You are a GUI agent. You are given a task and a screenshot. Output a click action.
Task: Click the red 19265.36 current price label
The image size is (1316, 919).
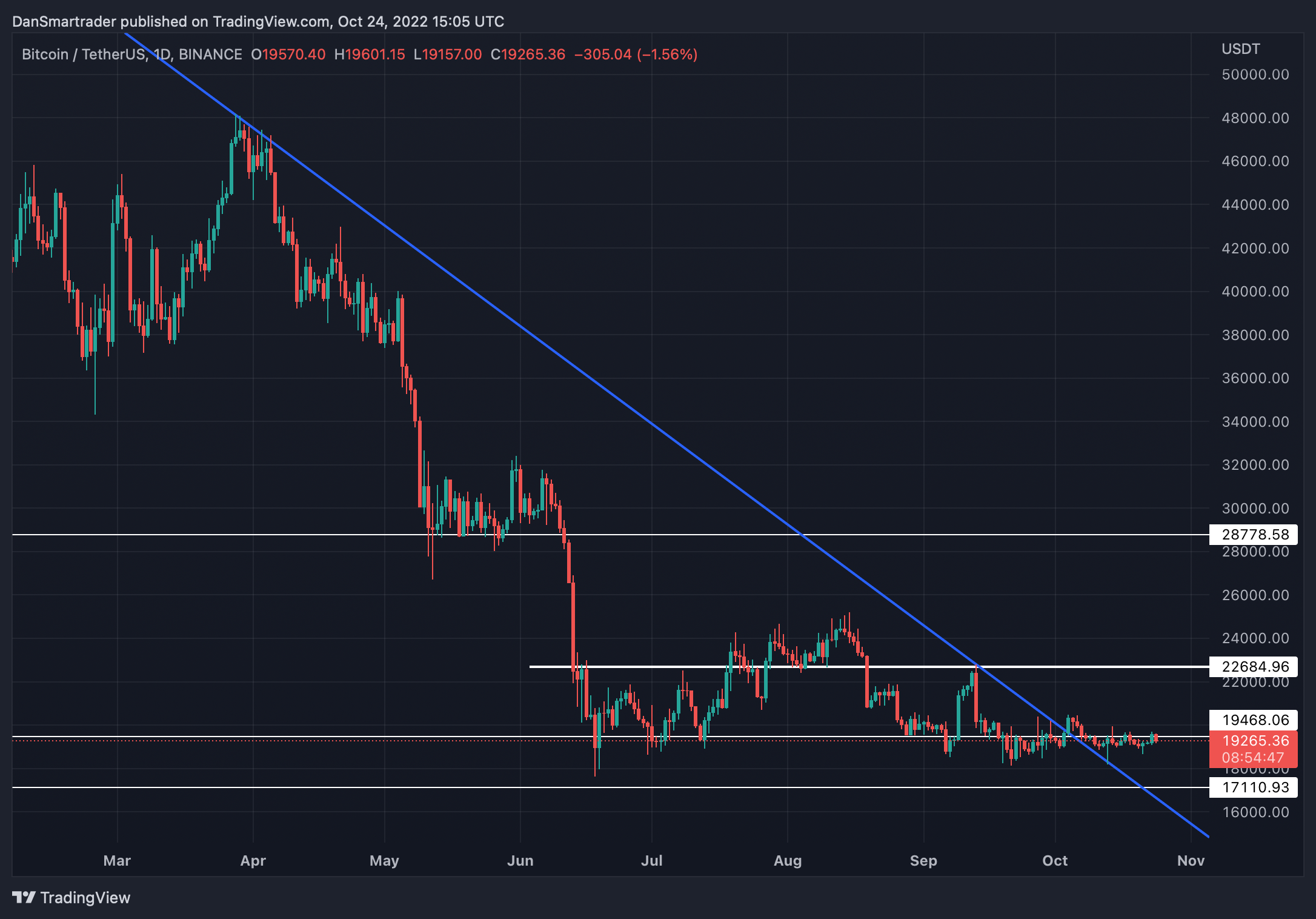pyautogui.click(x=1253, y=741)
